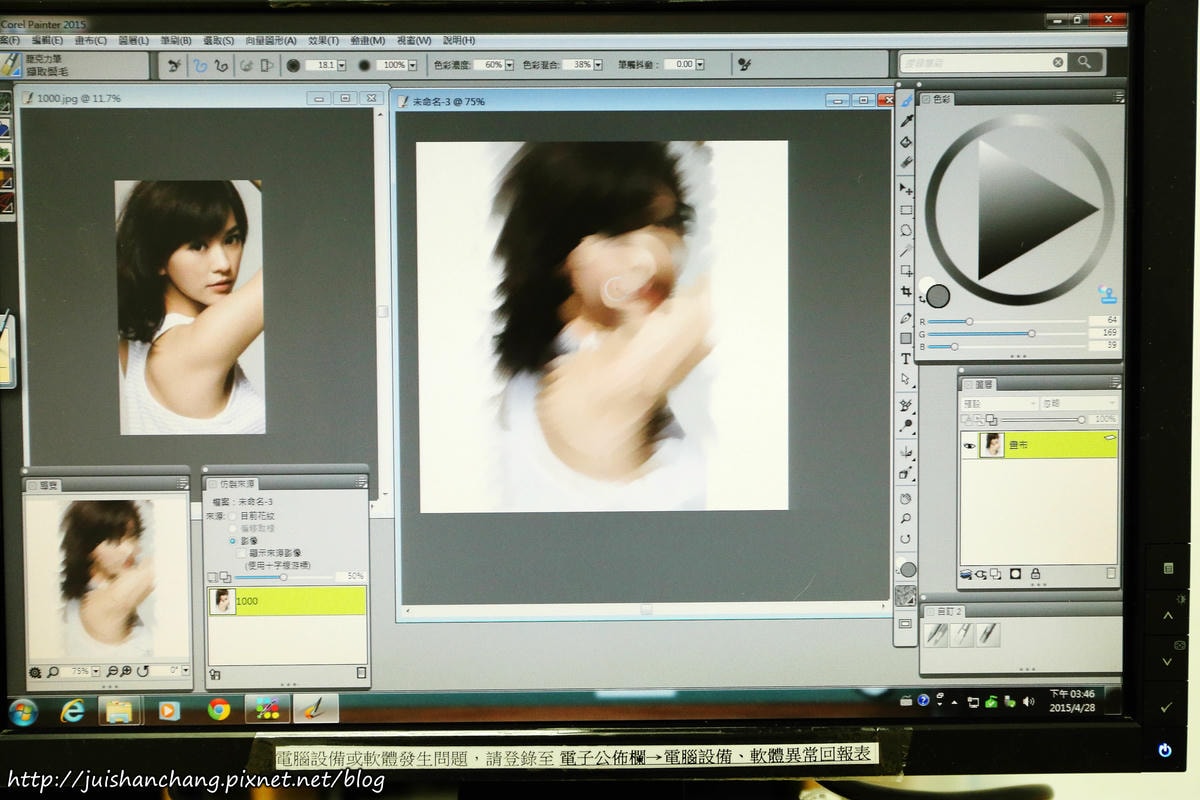Click the Rectangular Selection tool
Viewport: 1200px width, 800px height.
906,210
